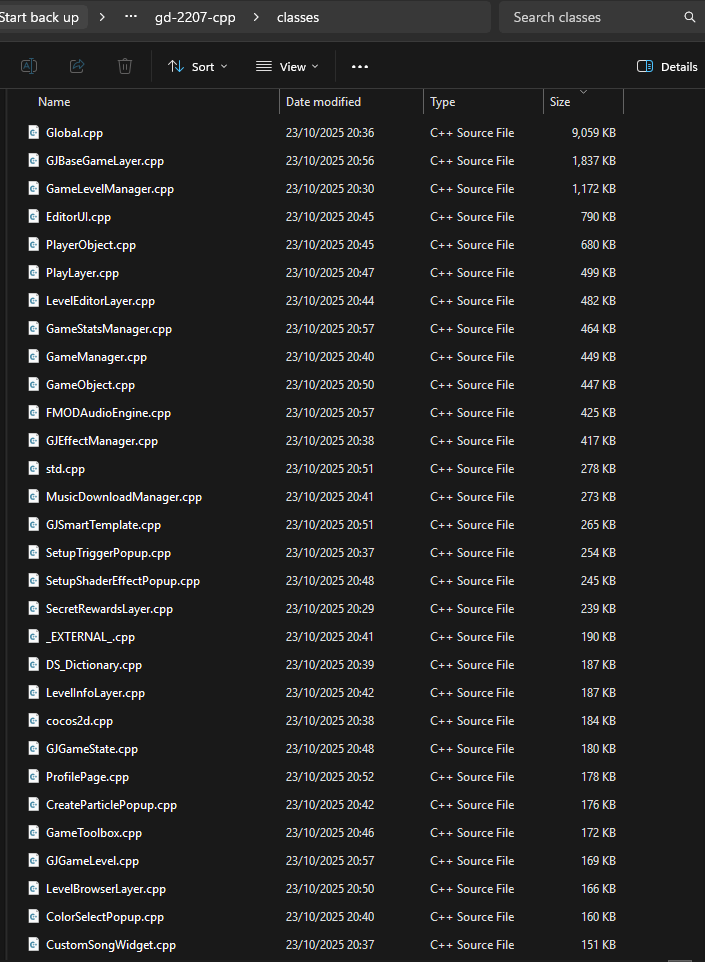
Task: Click the 9,059 KB size value
Action: [x=593, y=133]
